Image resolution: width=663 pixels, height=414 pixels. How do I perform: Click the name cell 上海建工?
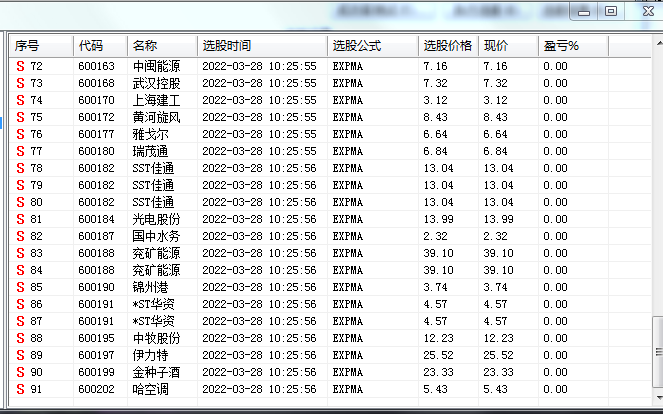156,100
